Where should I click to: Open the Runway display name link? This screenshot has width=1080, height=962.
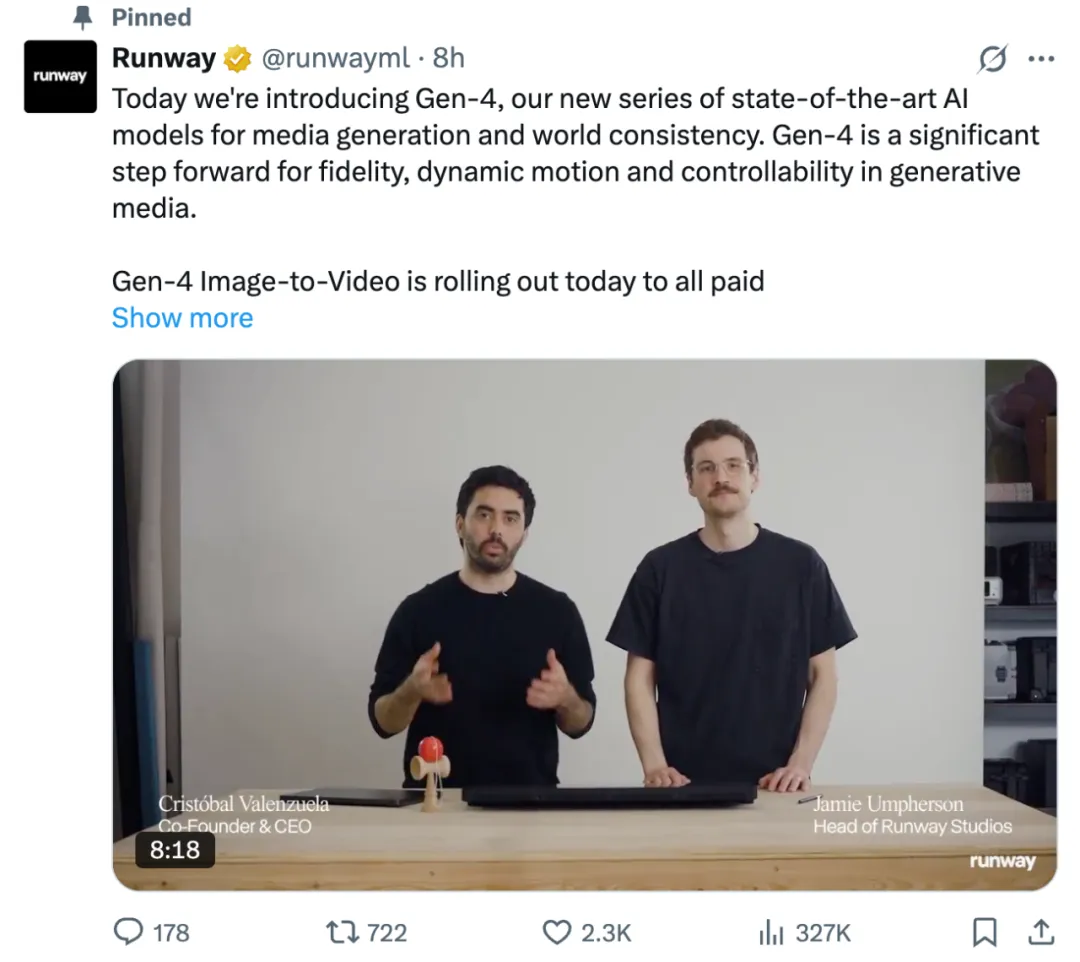pos(163,58)
